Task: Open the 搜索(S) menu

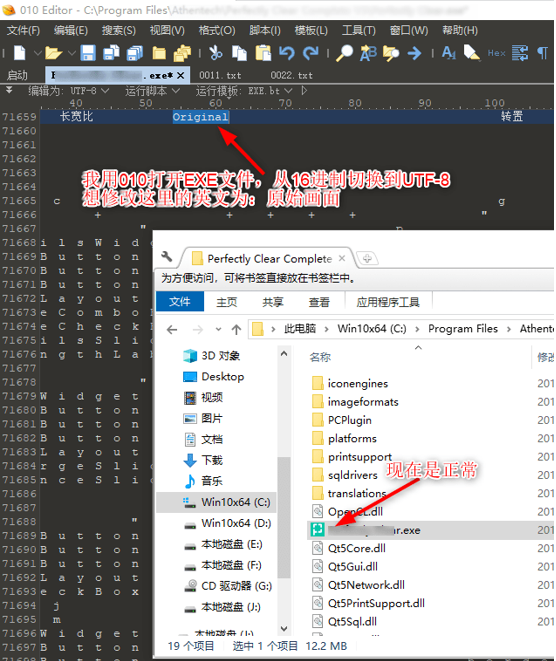Action: 118,30
